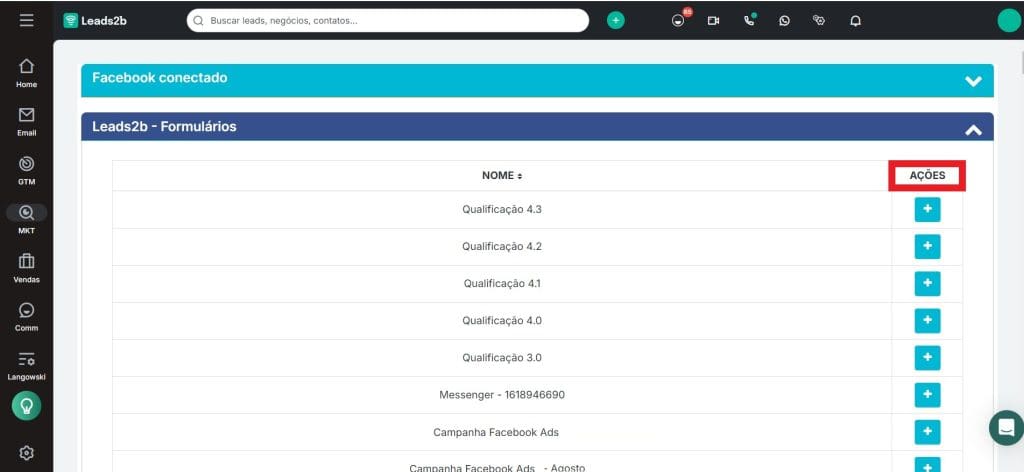The image size is (1024, 472).
Task: Open Vendas in sidebar
Action: [x=26, y=268]
